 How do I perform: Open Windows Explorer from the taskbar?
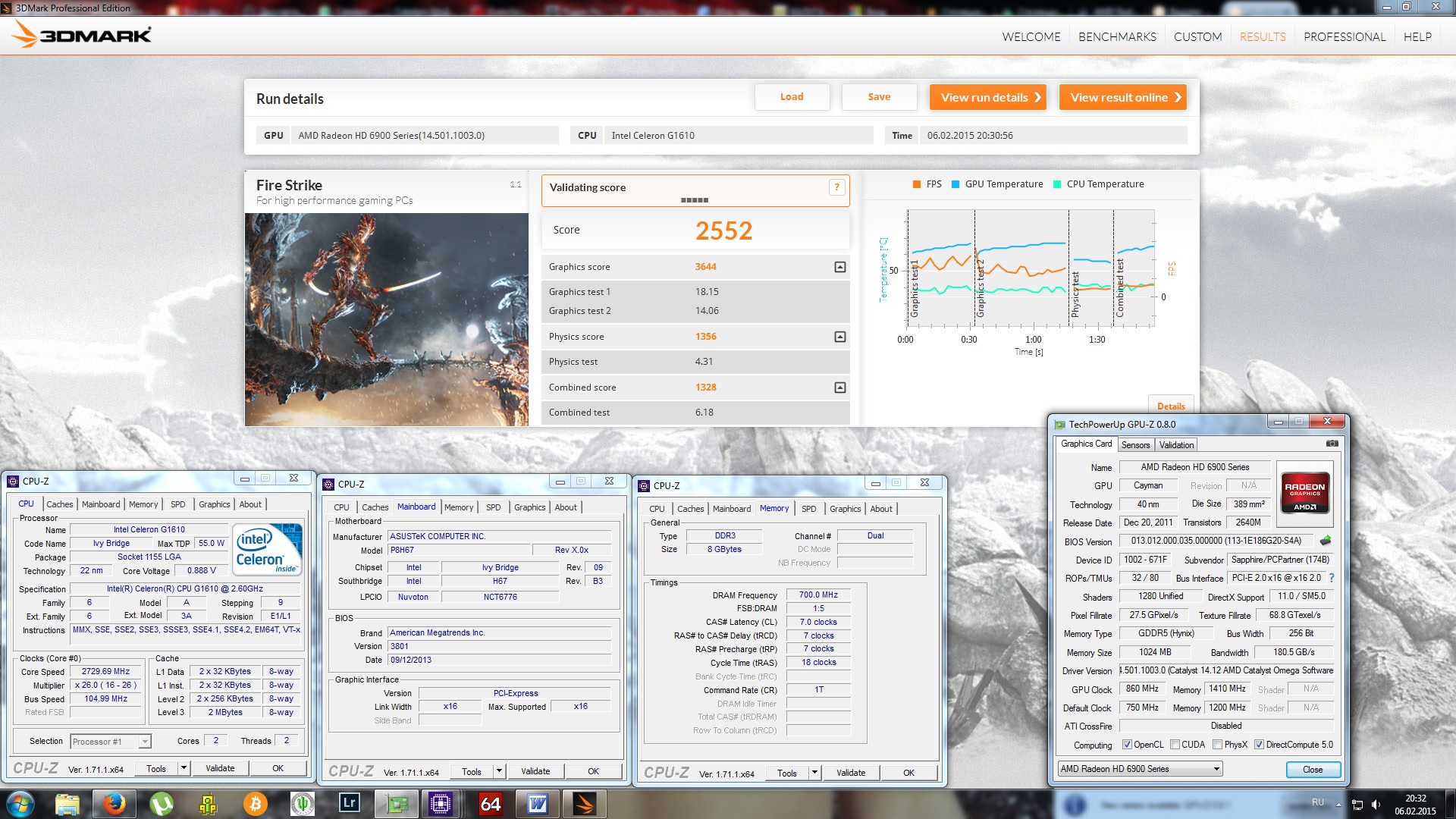(x=67, y=804)
